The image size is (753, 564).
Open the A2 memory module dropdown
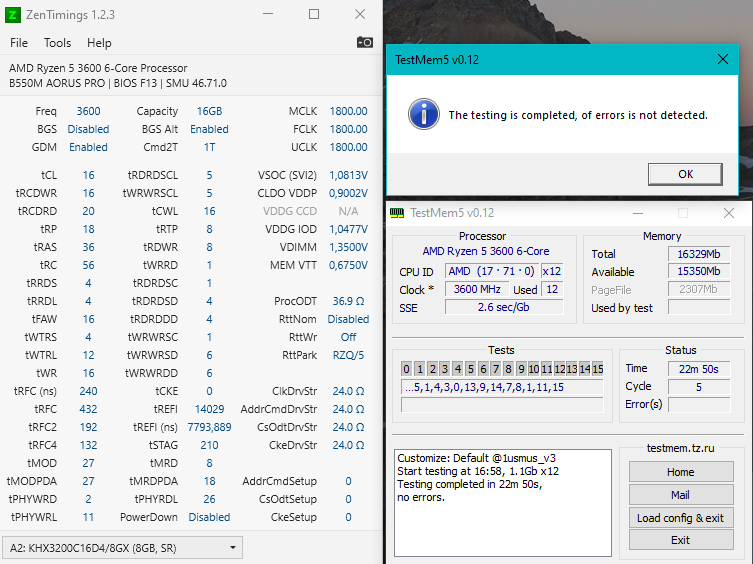coord(122,548)
